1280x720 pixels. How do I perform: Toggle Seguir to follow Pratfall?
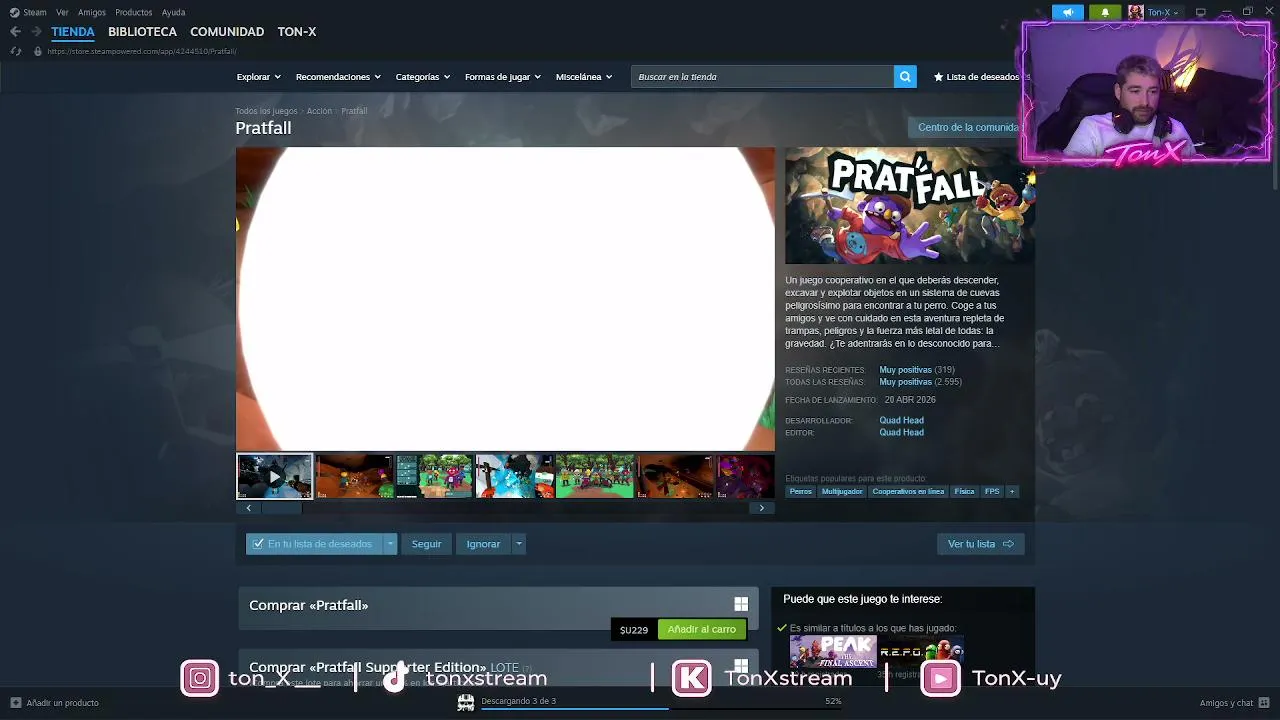click(426, 544)
